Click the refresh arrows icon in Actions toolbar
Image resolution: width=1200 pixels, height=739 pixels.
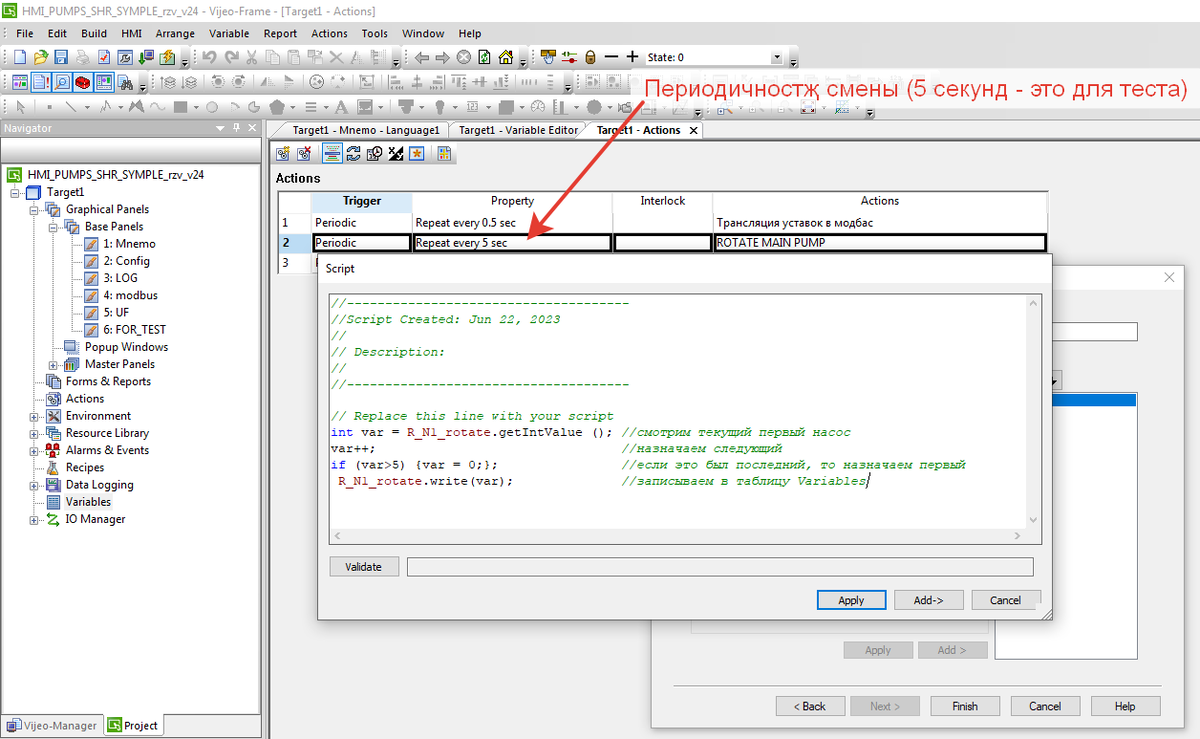[353, 153]
